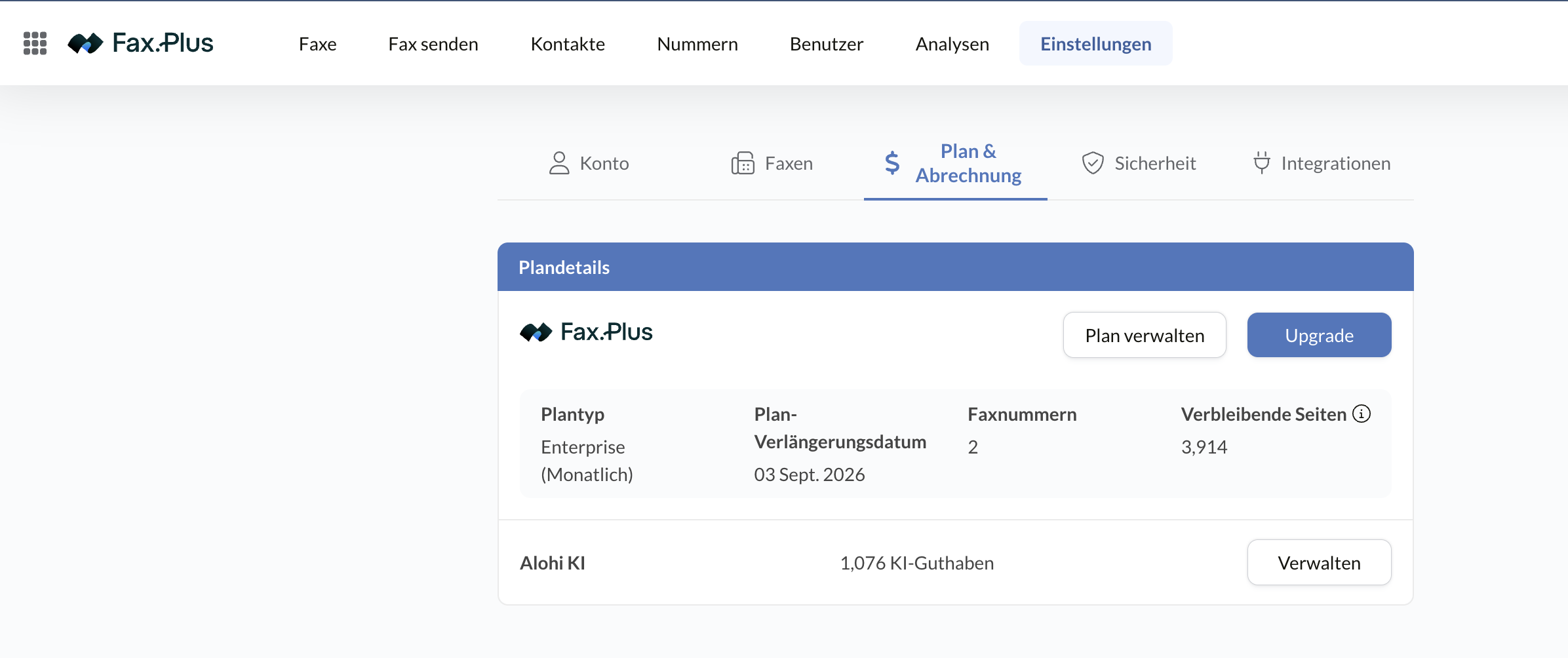This screenshot has width=1568, height=658.
Task: Click the Enterprise (Monatlich) plan type
Action: click(587, 461)
